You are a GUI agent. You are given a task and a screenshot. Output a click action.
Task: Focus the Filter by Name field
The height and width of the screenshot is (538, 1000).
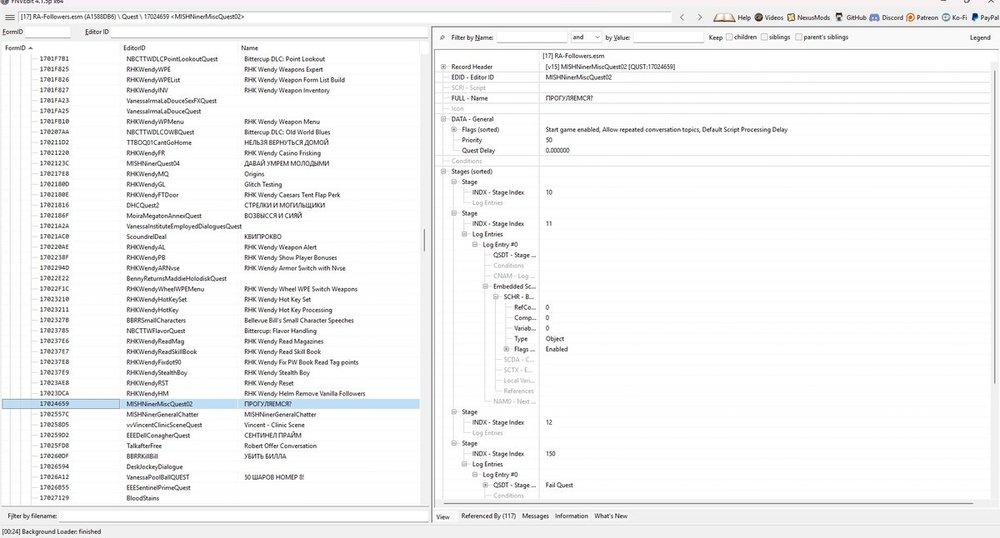[x=531, y=38]
